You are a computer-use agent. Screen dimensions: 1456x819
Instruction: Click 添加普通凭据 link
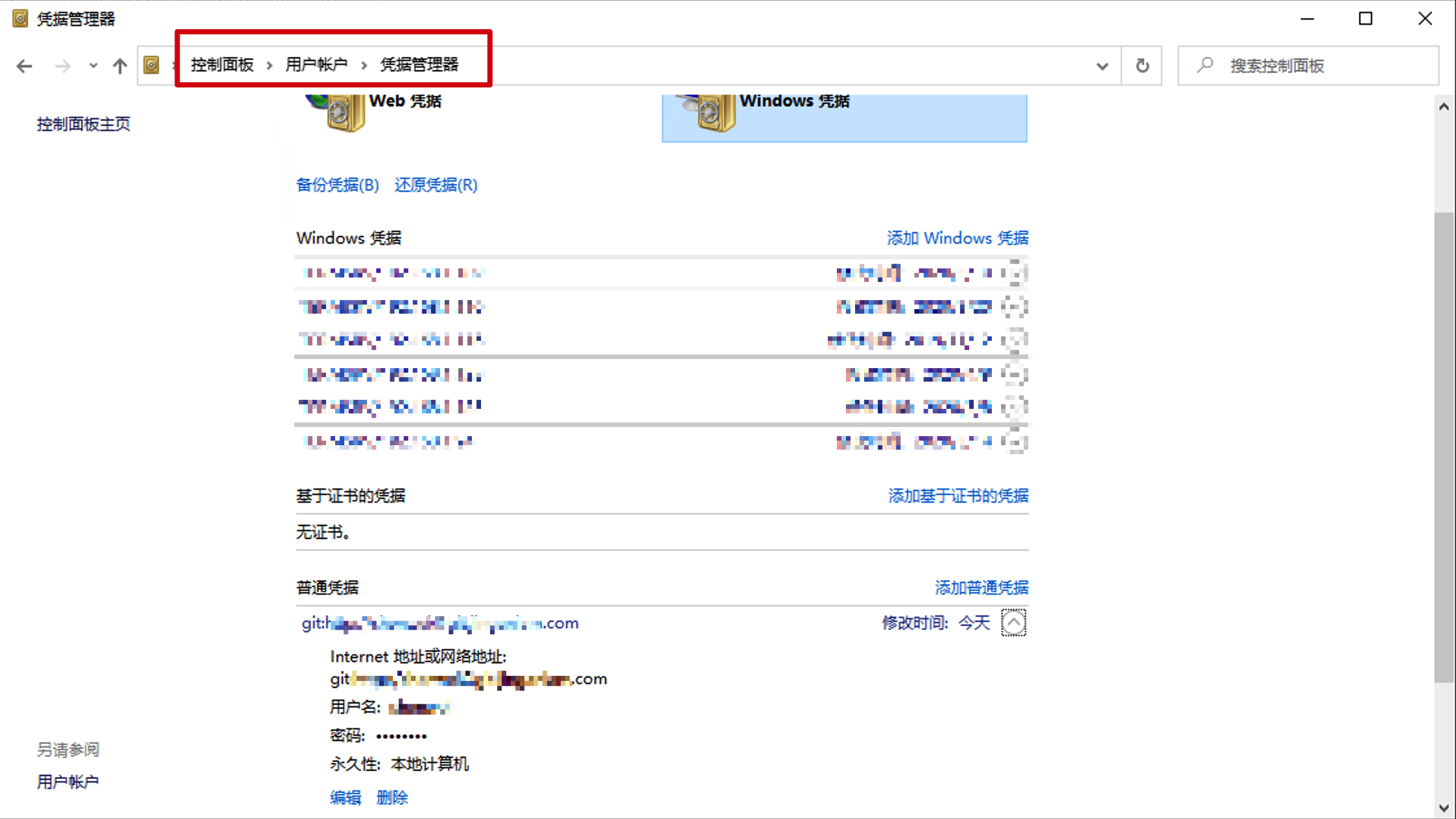[x=981, y=588]
